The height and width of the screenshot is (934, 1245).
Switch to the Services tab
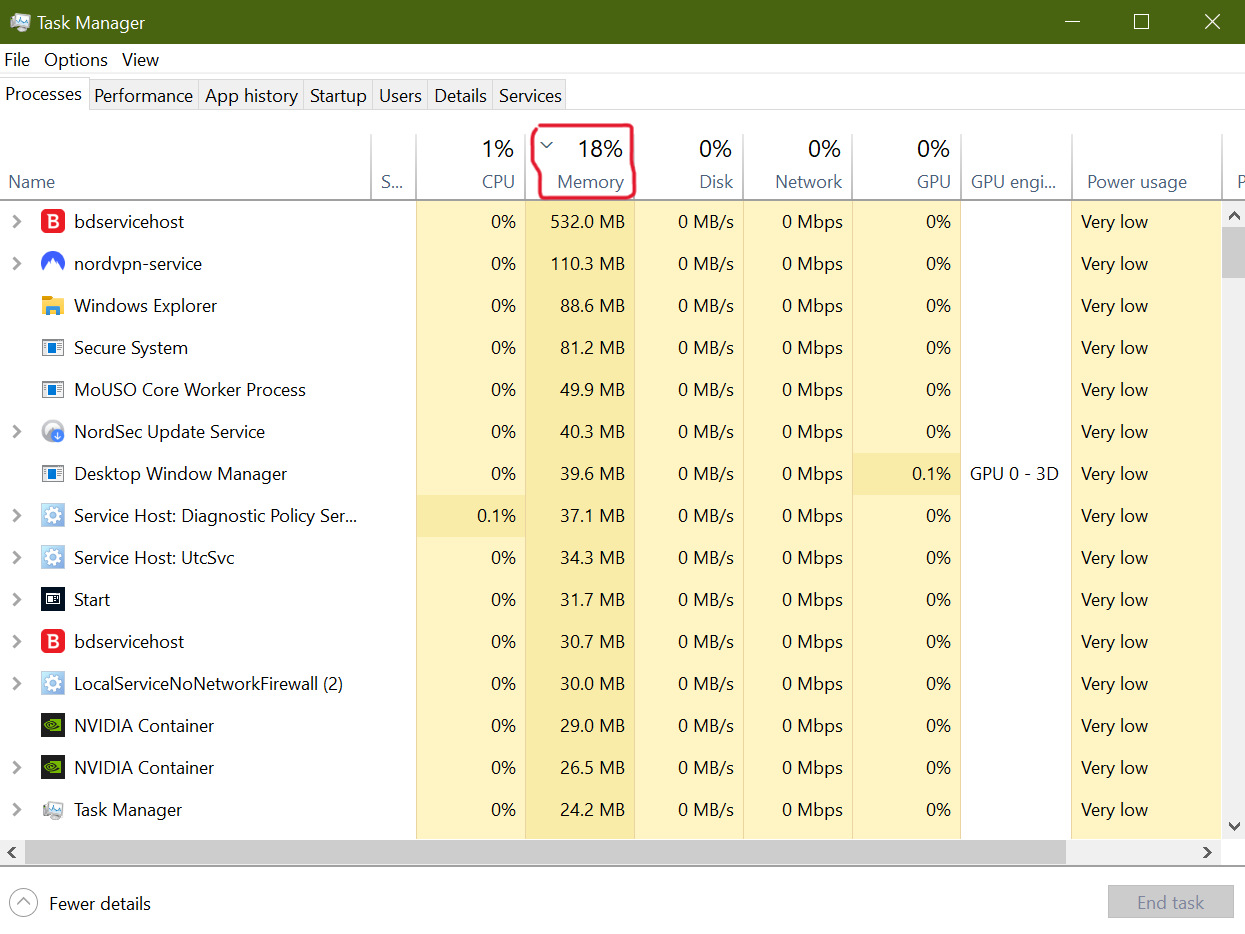[530, 96]
